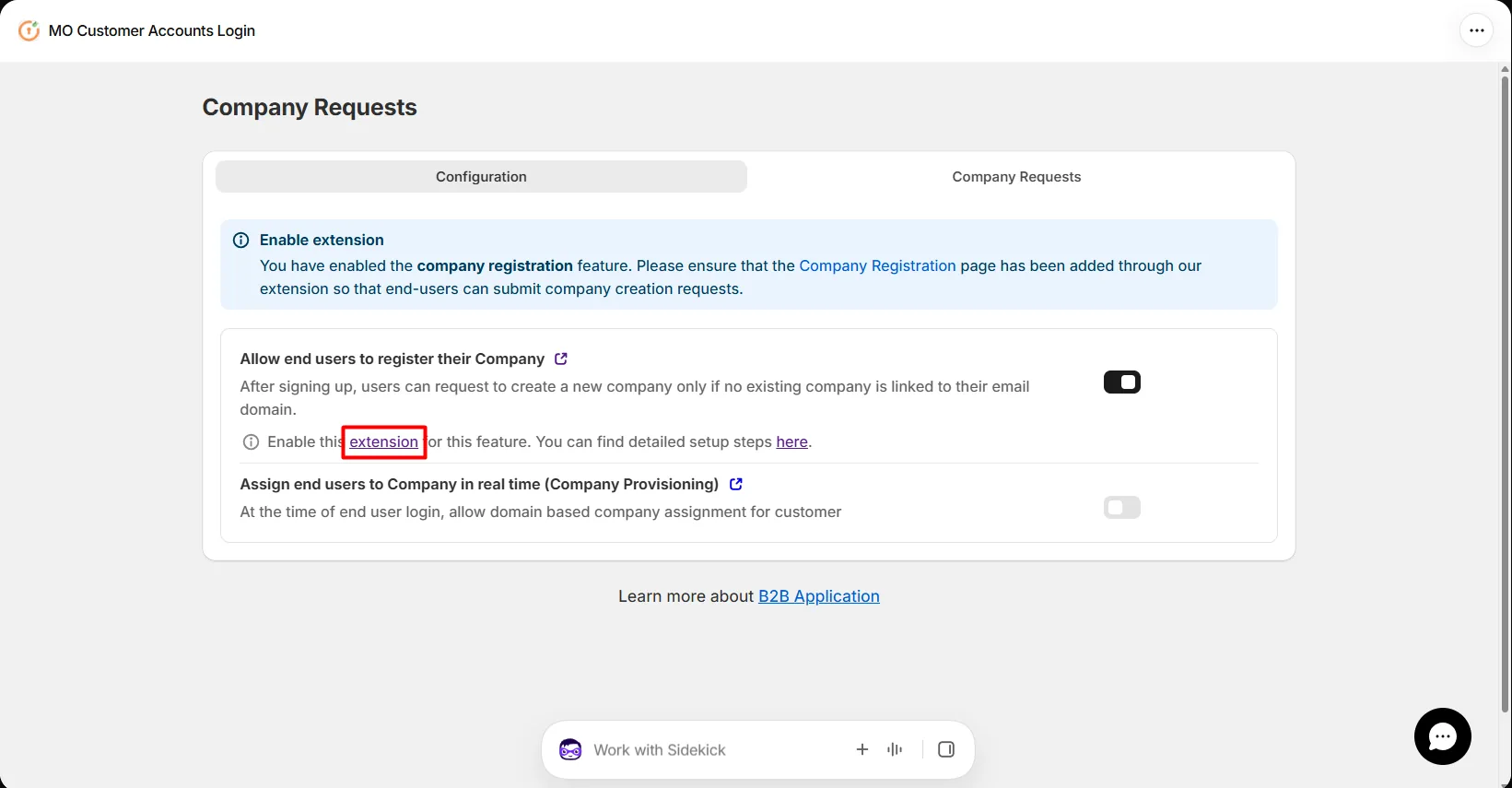Click the Enable extension banner title

[x=322, y=241]
